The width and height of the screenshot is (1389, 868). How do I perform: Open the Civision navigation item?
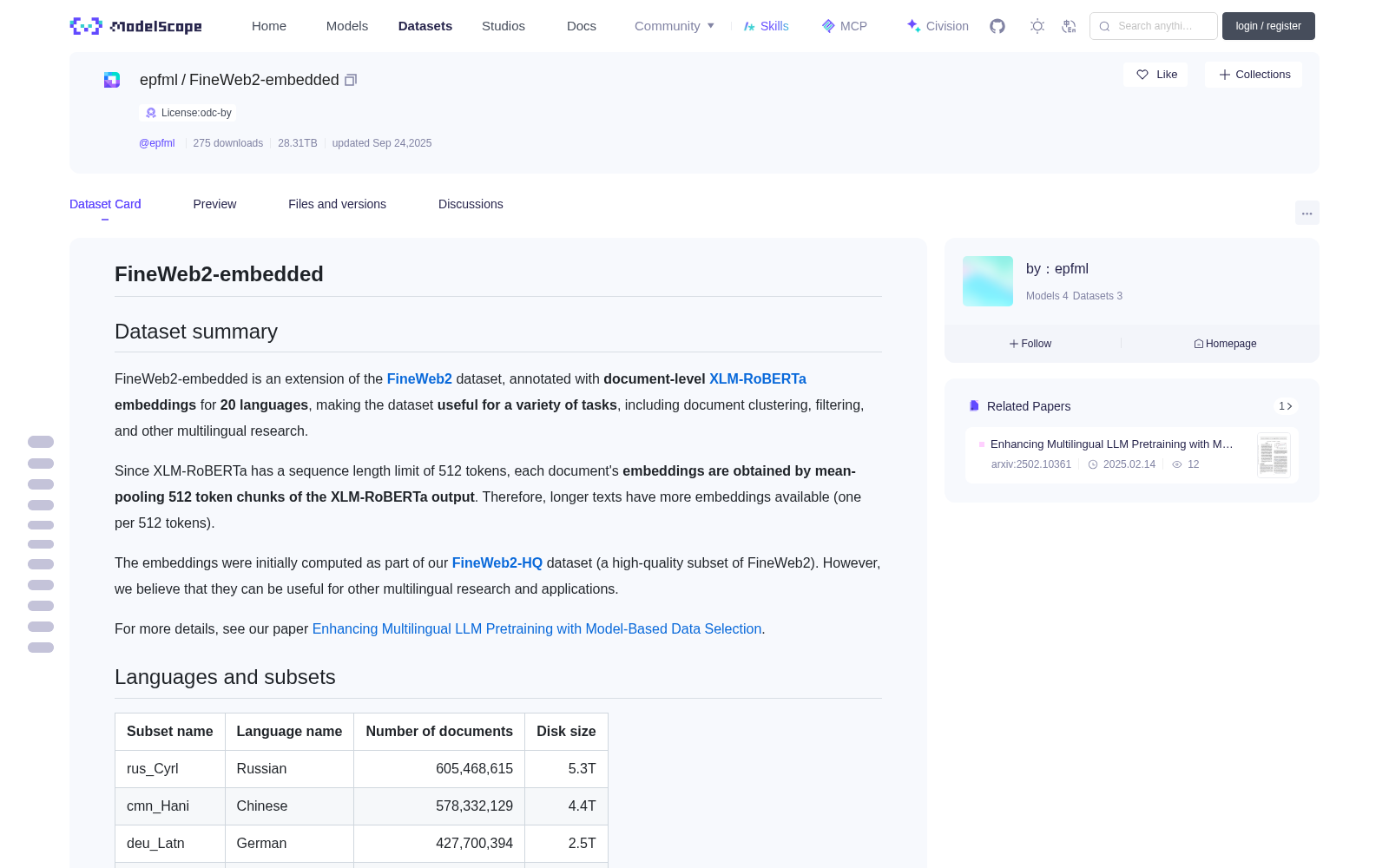(x=938, y=26)
